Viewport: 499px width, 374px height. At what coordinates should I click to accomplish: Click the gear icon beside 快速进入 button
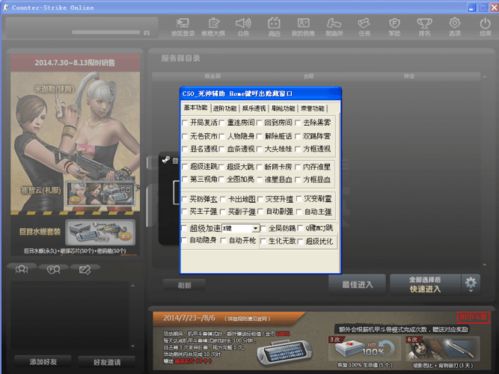(x=470, y=284)
